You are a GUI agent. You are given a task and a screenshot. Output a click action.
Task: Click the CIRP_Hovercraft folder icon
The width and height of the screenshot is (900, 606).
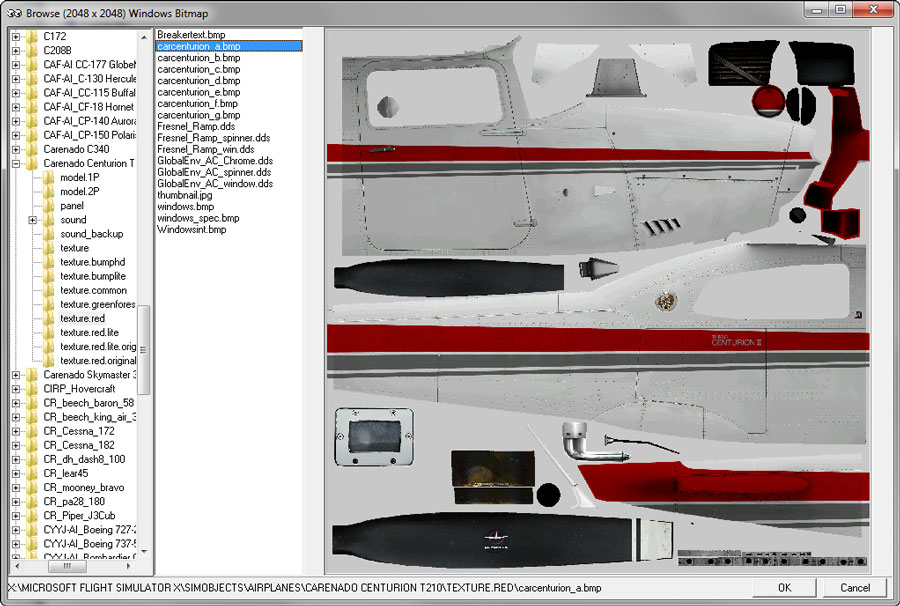tap(31, 388)
